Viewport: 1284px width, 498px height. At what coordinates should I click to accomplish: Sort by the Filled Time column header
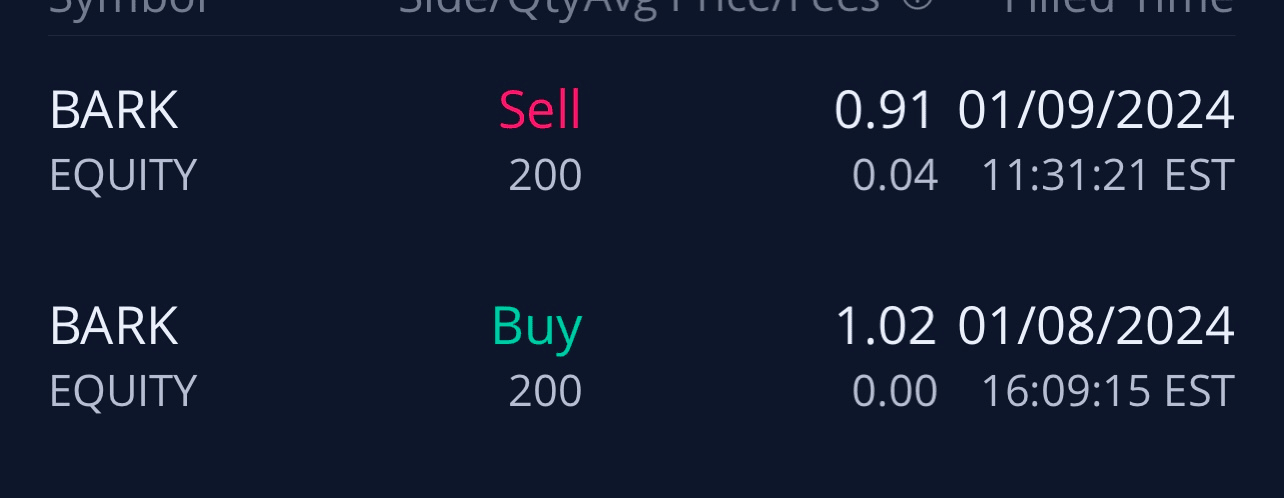[1118, 6]
